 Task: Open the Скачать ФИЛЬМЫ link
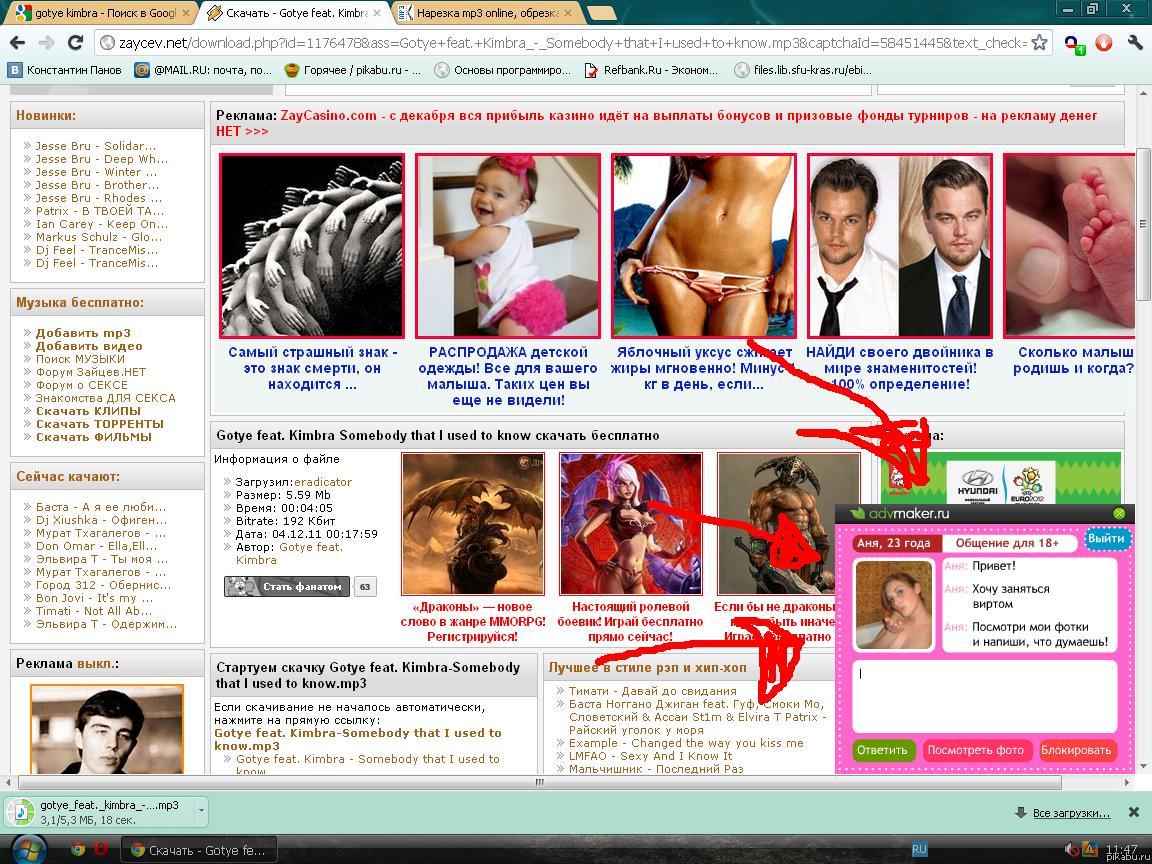pos(93,437)
